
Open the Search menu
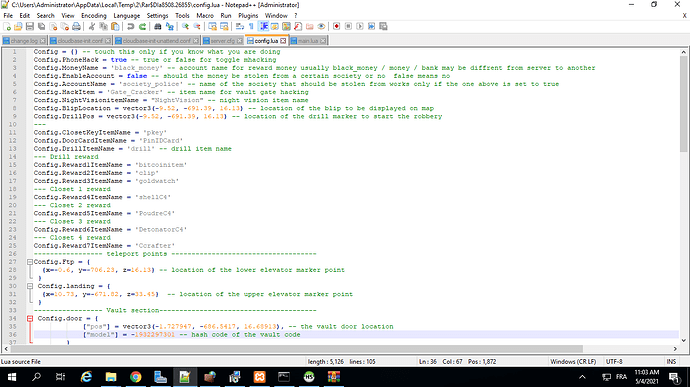tap(45, 15)
